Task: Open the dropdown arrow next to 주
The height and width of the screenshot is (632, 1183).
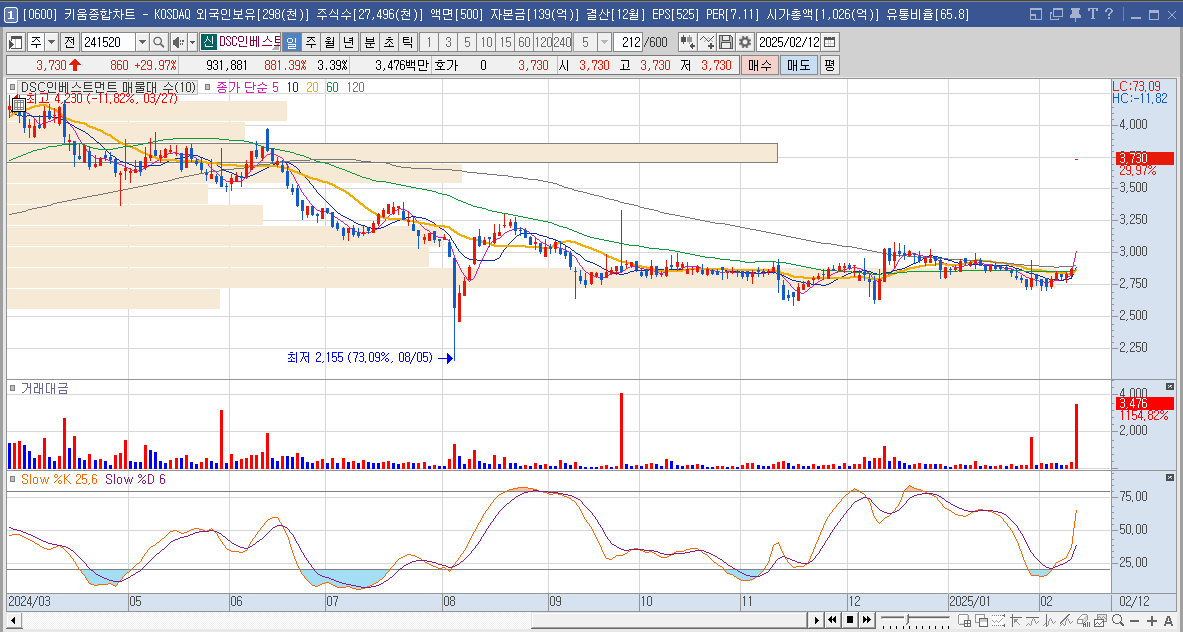Action: (51, 42)
